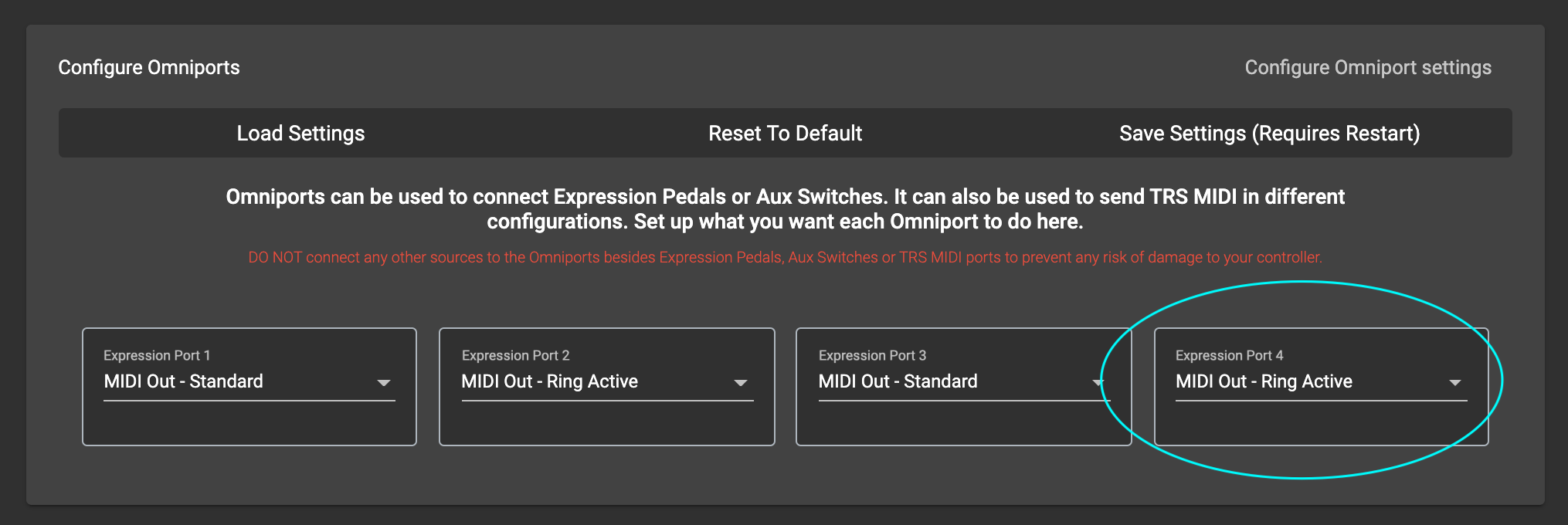
Task: Click the Expression Port 2 dropdown arrow
Action: click(x=741, y=383)
